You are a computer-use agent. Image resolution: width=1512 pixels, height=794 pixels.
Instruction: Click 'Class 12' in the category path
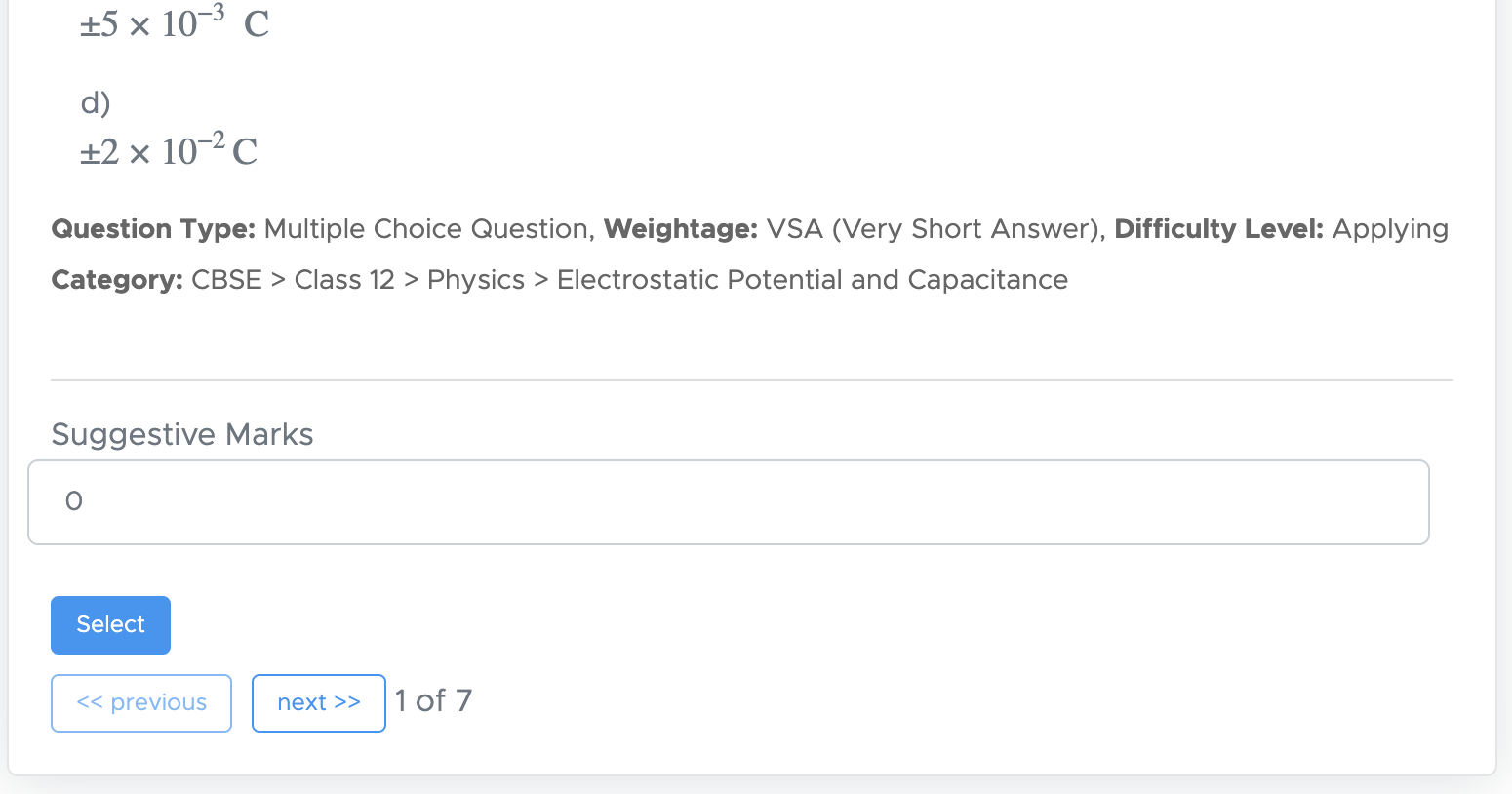point(344,280)
